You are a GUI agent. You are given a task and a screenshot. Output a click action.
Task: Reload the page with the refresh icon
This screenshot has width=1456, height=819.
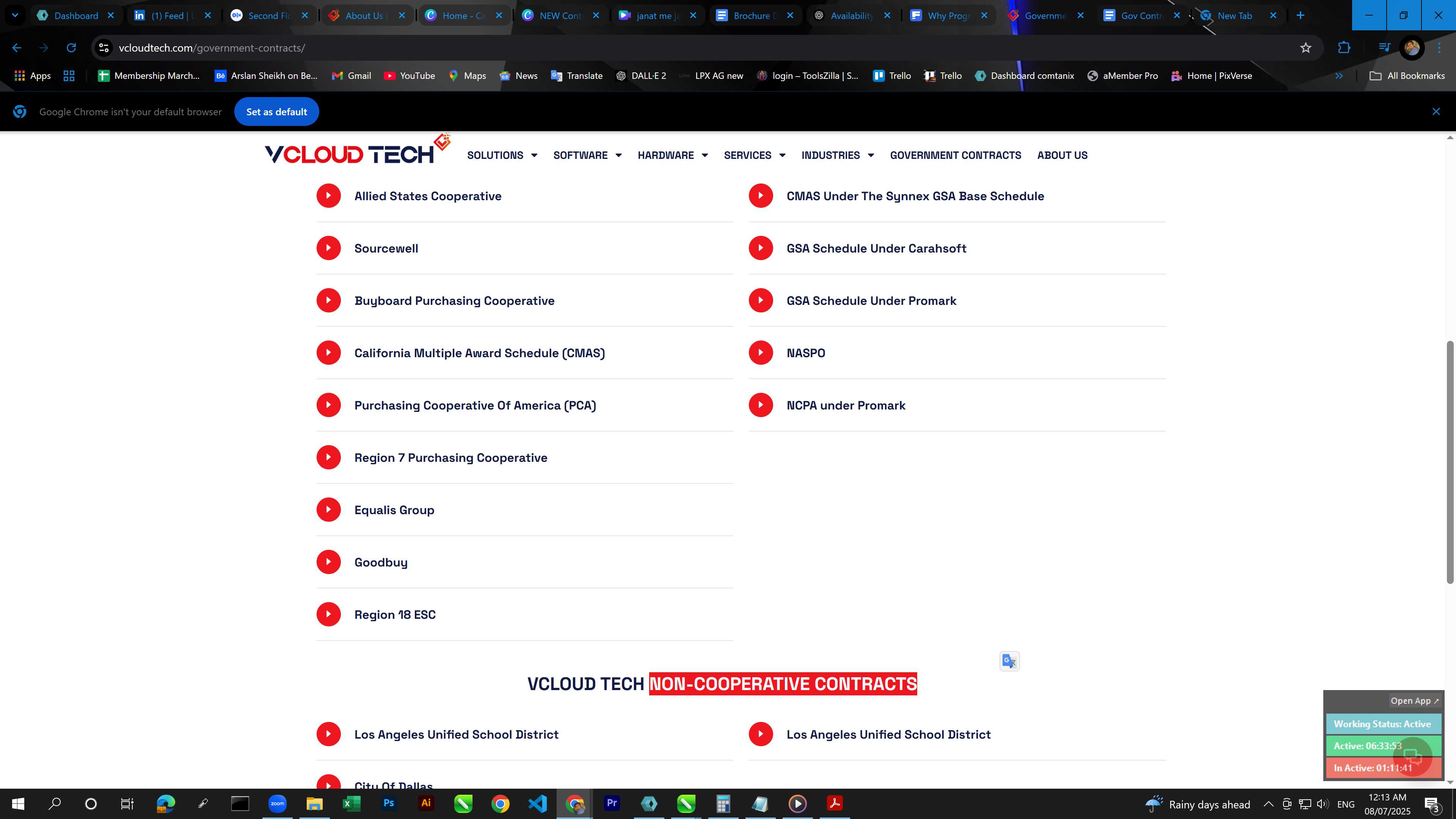(71, 48)
